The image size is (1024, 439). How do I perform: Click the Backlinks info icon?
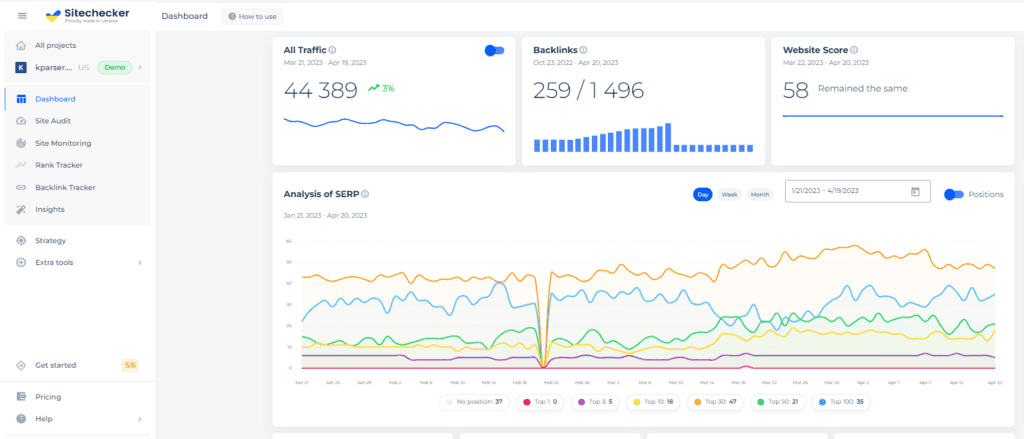coord(583,50)
